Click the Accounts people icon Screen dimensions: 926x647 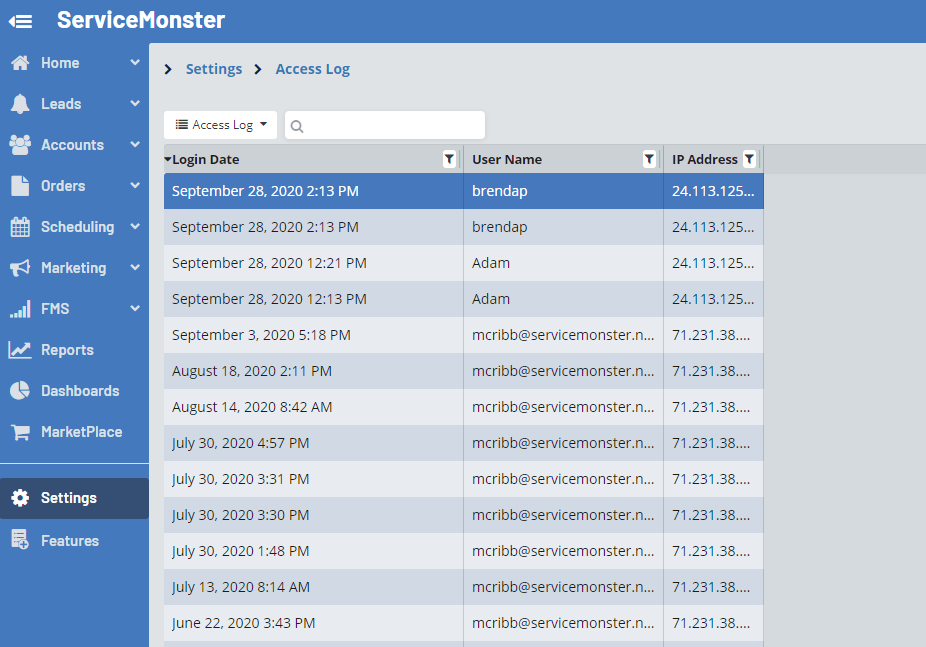[20, 144]
